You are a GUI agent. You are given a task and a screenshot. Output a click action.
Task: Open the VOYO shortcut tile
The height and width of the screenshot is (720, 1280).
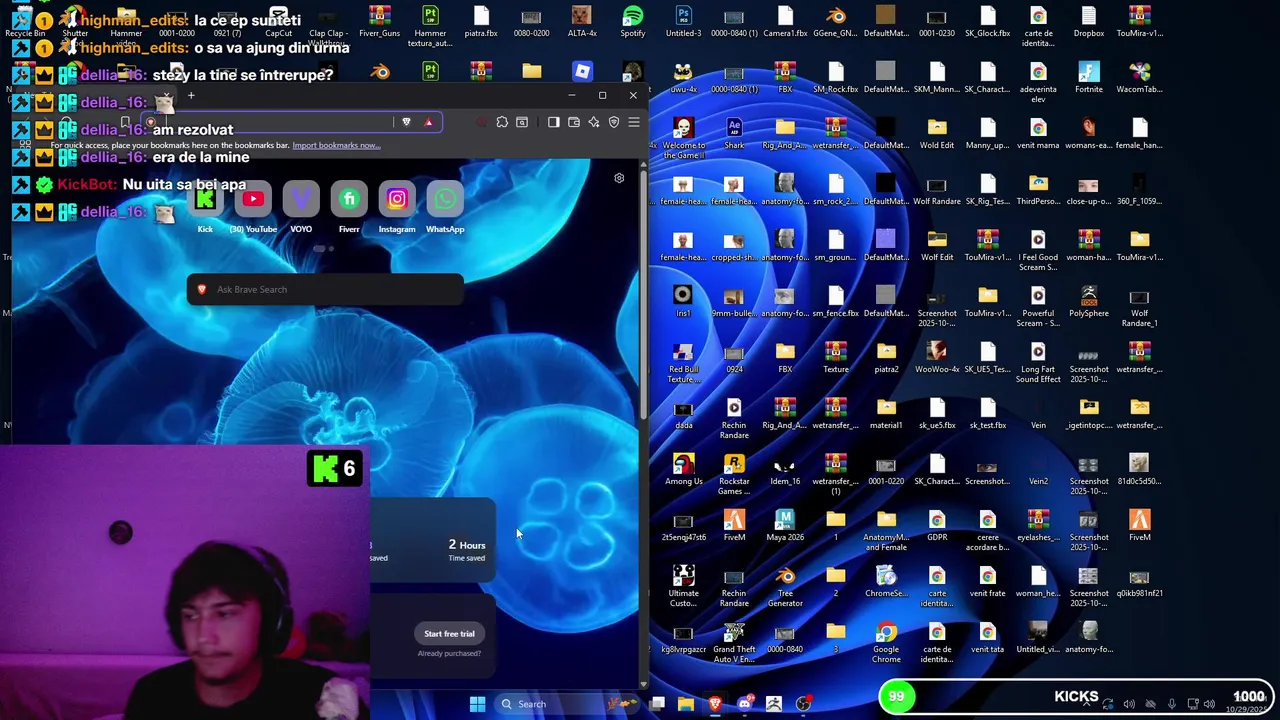click(301, 200)
